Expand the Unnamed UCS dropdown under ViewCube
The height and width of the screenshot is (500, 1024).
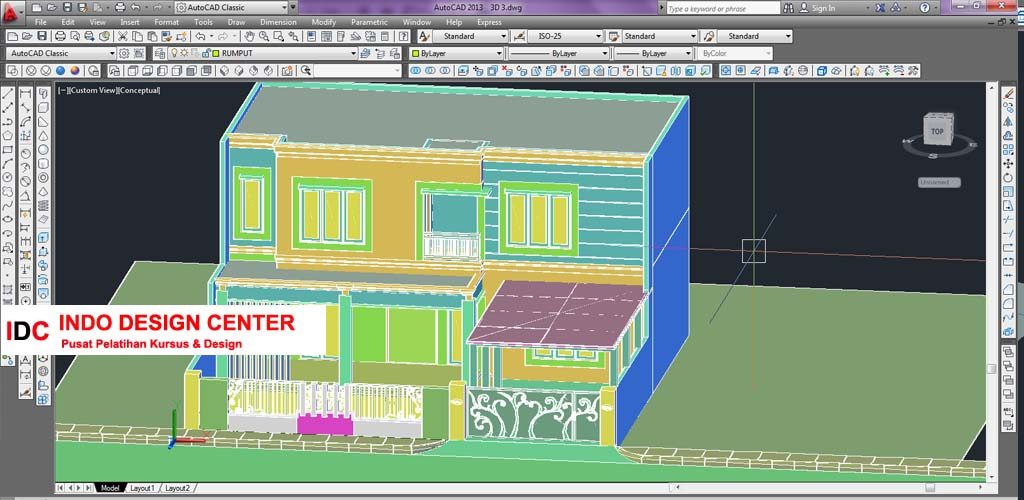[939, 183]
